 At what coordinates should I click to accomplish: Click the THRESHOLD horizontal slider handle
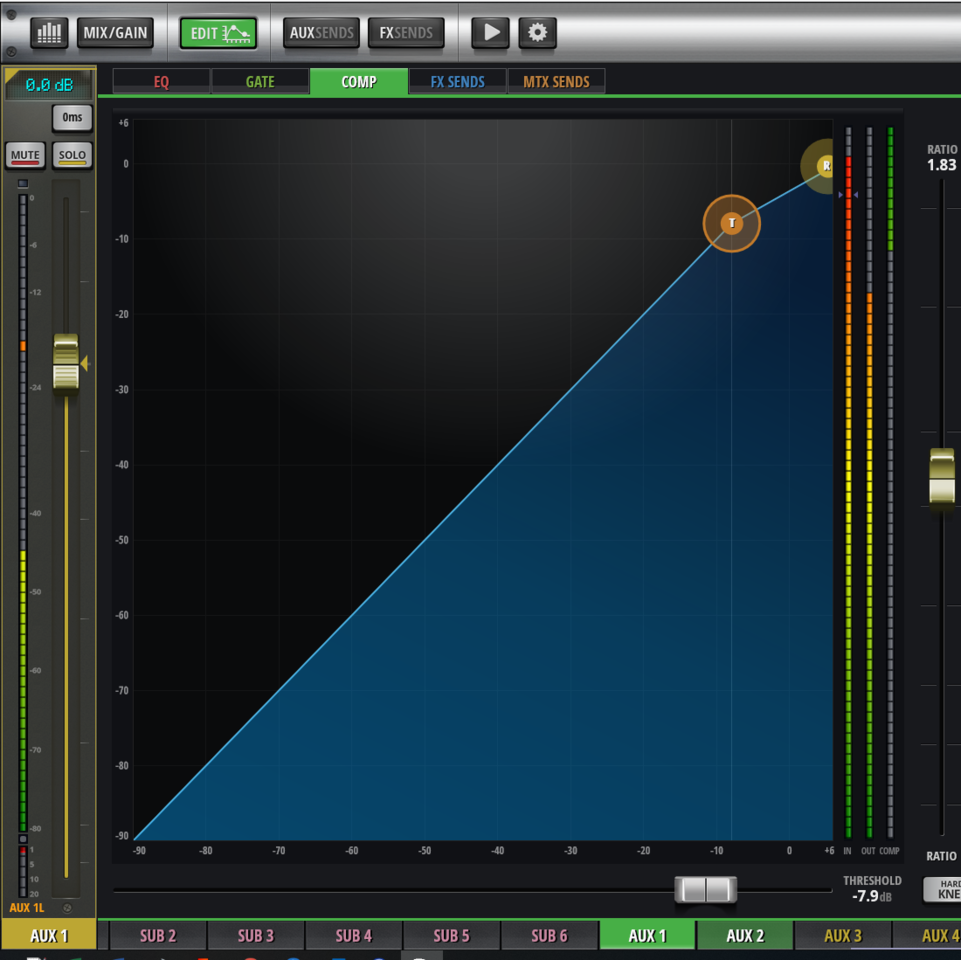pyautogui.click(x=705, y=889)
